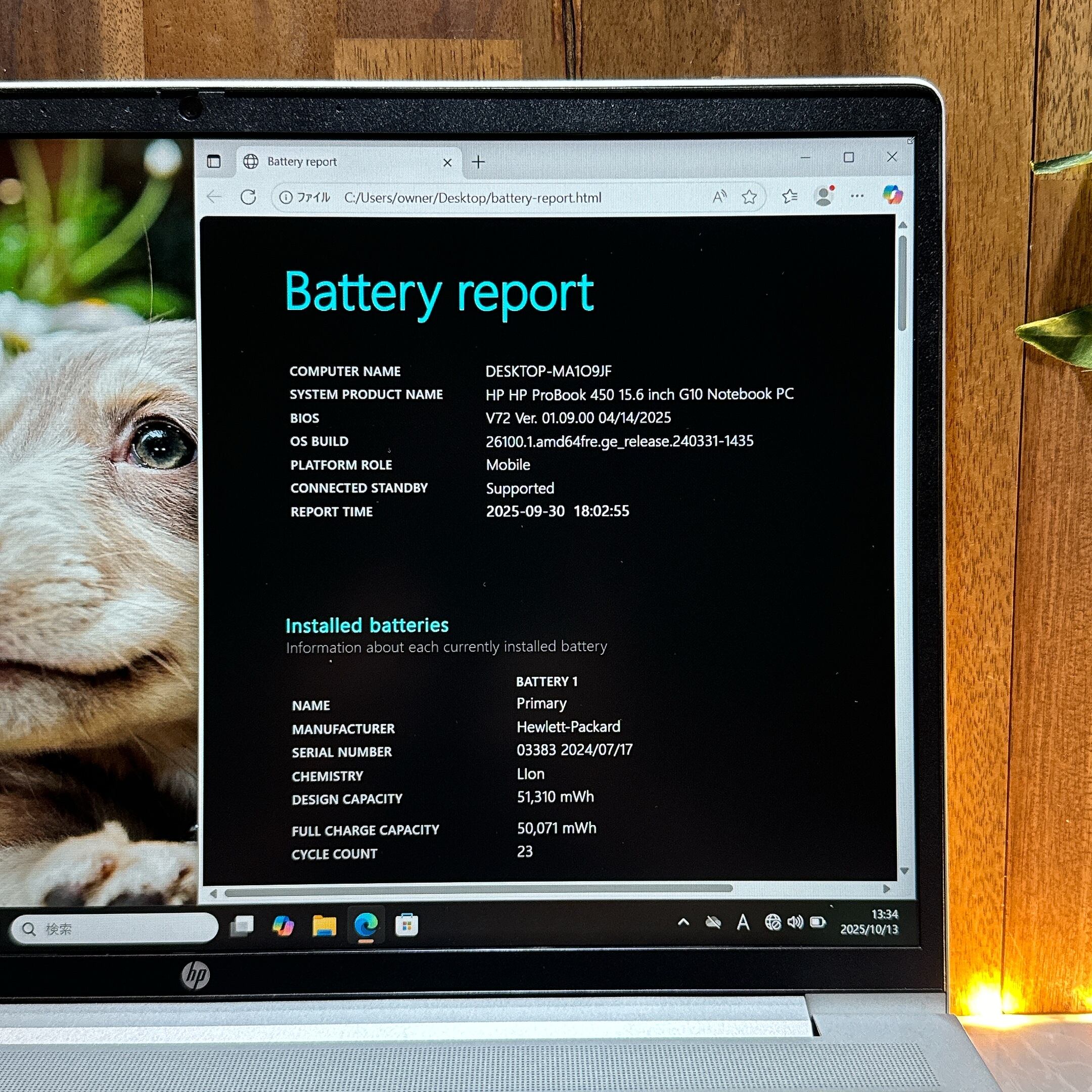Toggle the IME input mode A indicator
1092x1092 pixels.
[x=743, y=923]
